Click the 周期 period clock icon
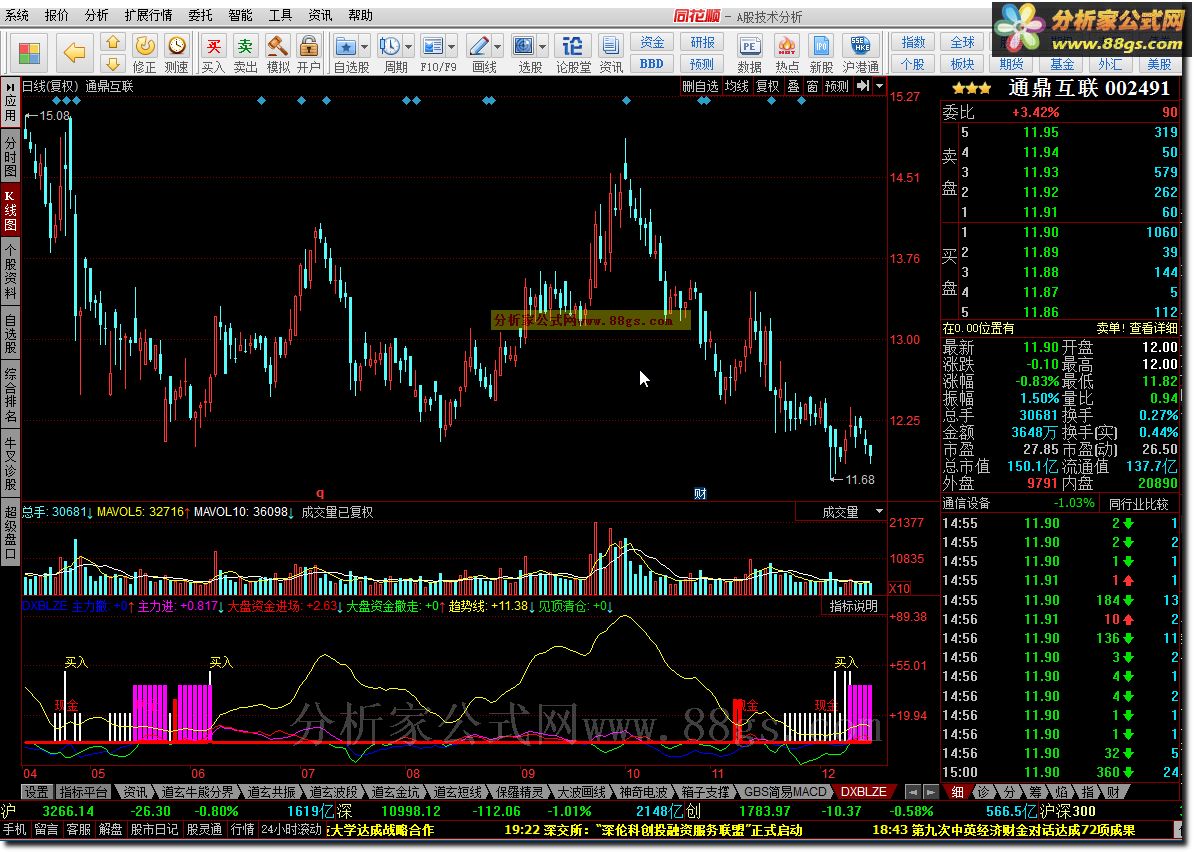The width and height of the screenshot is (1194, 852). [x=390, y=46]
